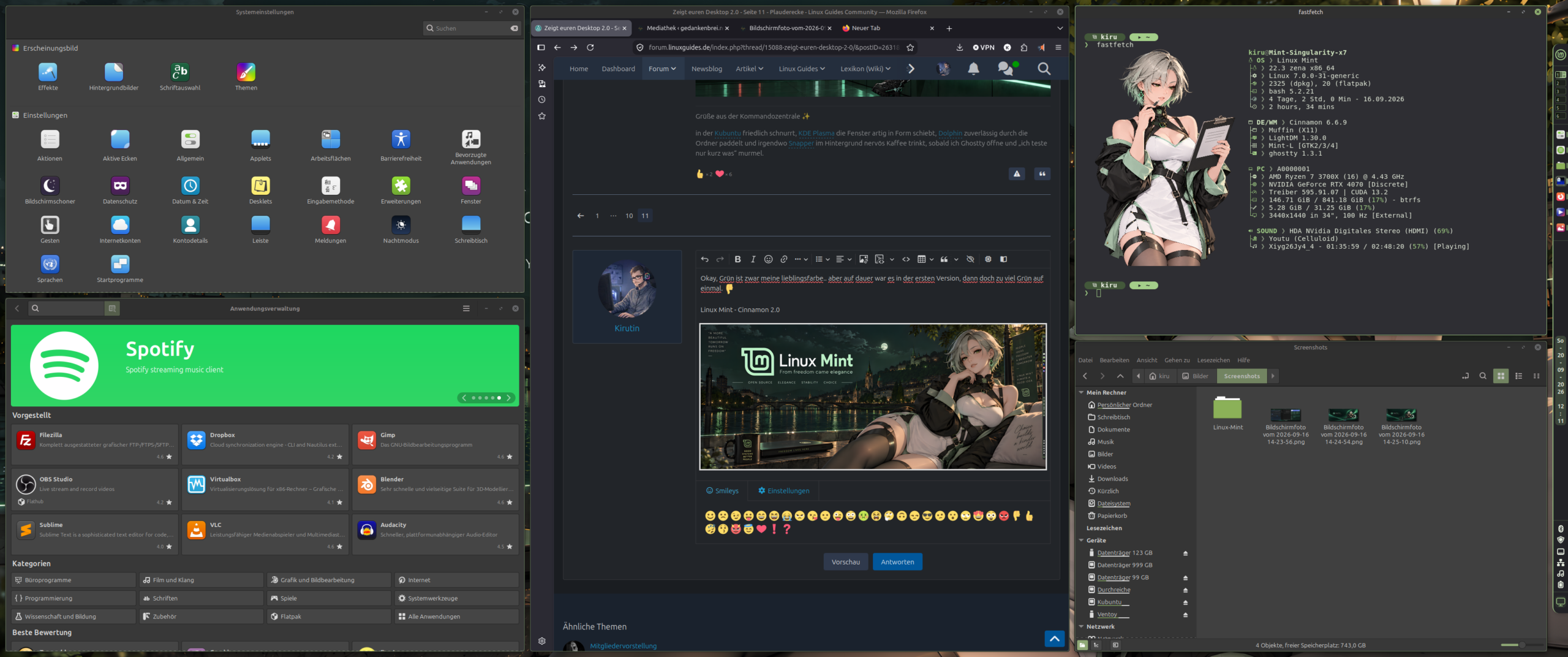
Task: Toggle Firefox sidebar button
Action: point(541,47)
